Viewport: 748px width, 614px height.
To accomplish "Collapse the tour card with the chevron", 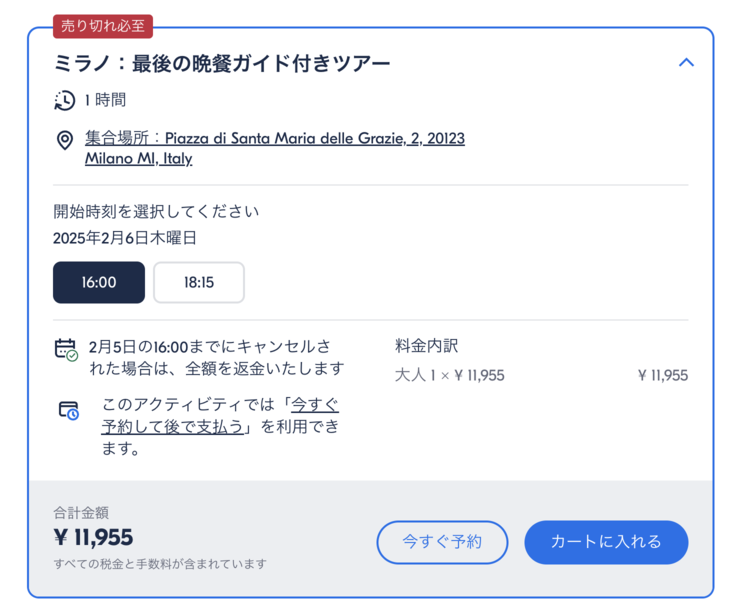I will point(686,62).
